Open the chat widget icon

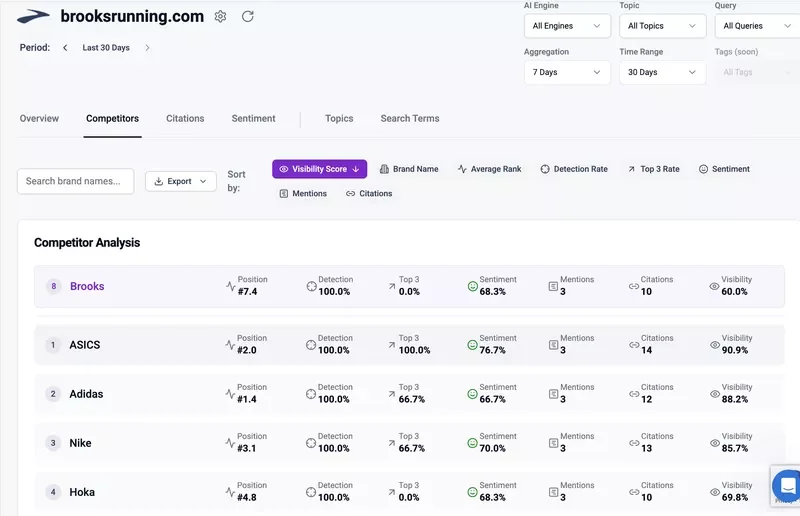pyautogui.click(x=786, y=486)
